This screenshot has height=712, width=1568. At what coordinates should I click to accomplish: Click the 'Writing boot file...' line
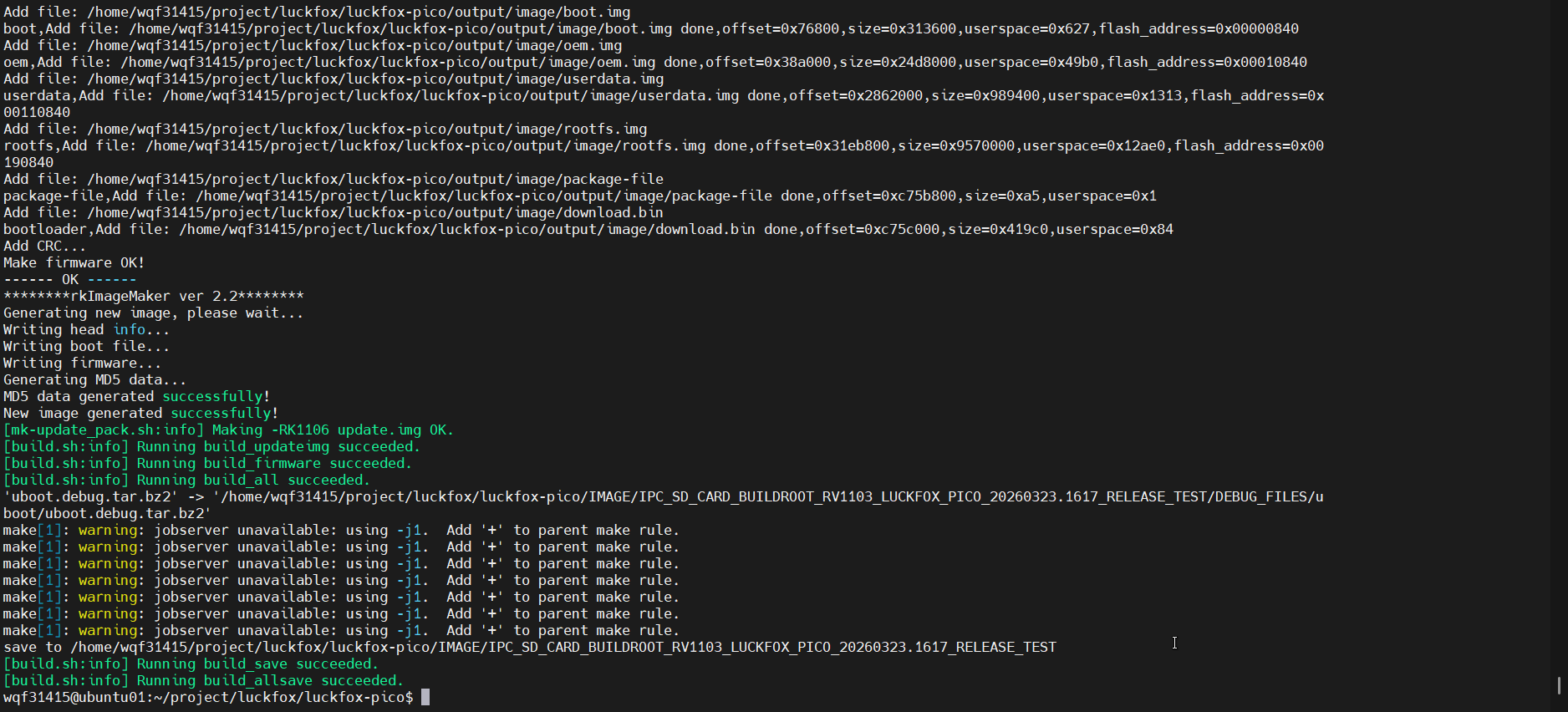[86, 346]
